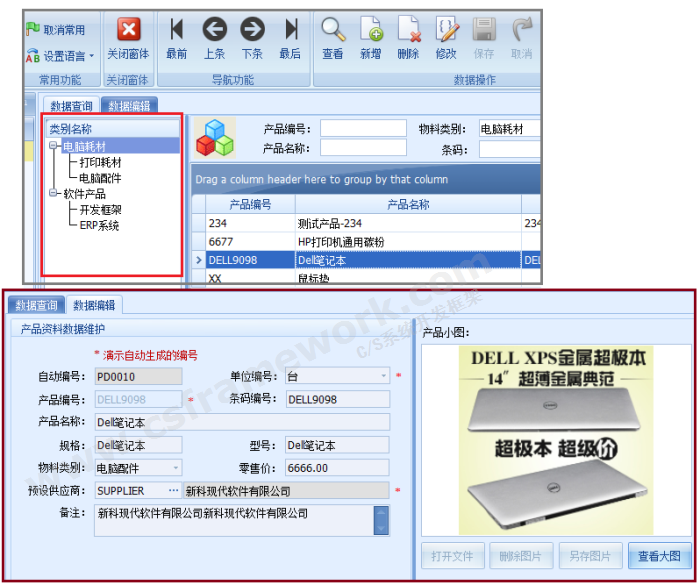Open the 设置语言 dropdown
Viewport: 700px width, 585px height.
(x=60, y=56)
